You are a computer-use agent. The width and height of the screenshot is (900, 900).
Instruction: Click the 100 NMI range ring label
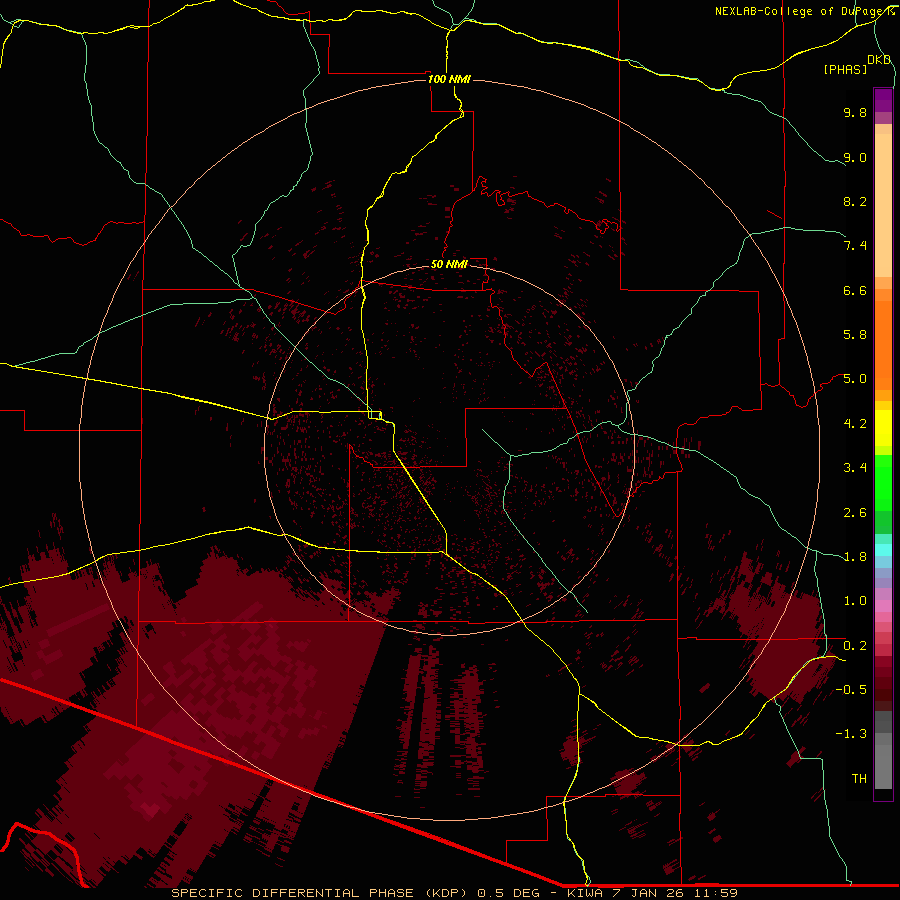click(449, 79)
